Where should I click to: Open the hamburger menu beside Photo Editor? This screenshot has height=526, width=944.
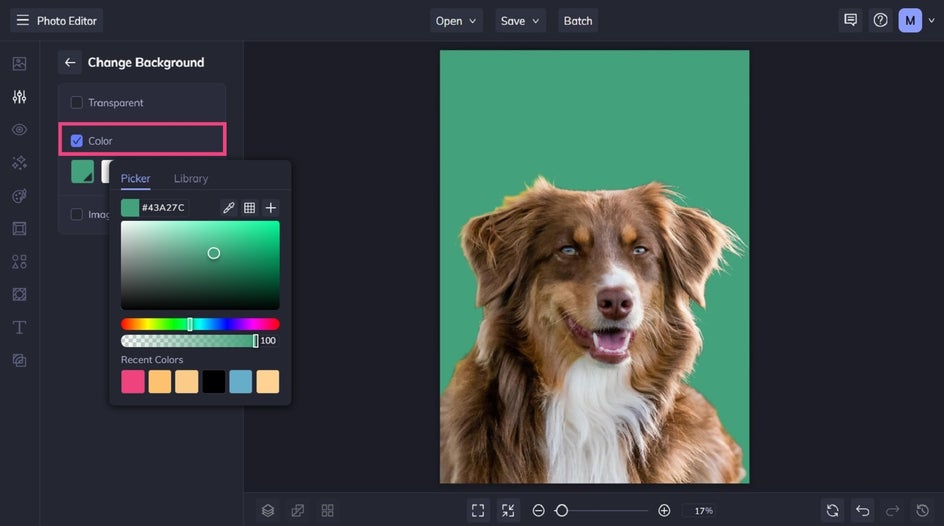22,20
